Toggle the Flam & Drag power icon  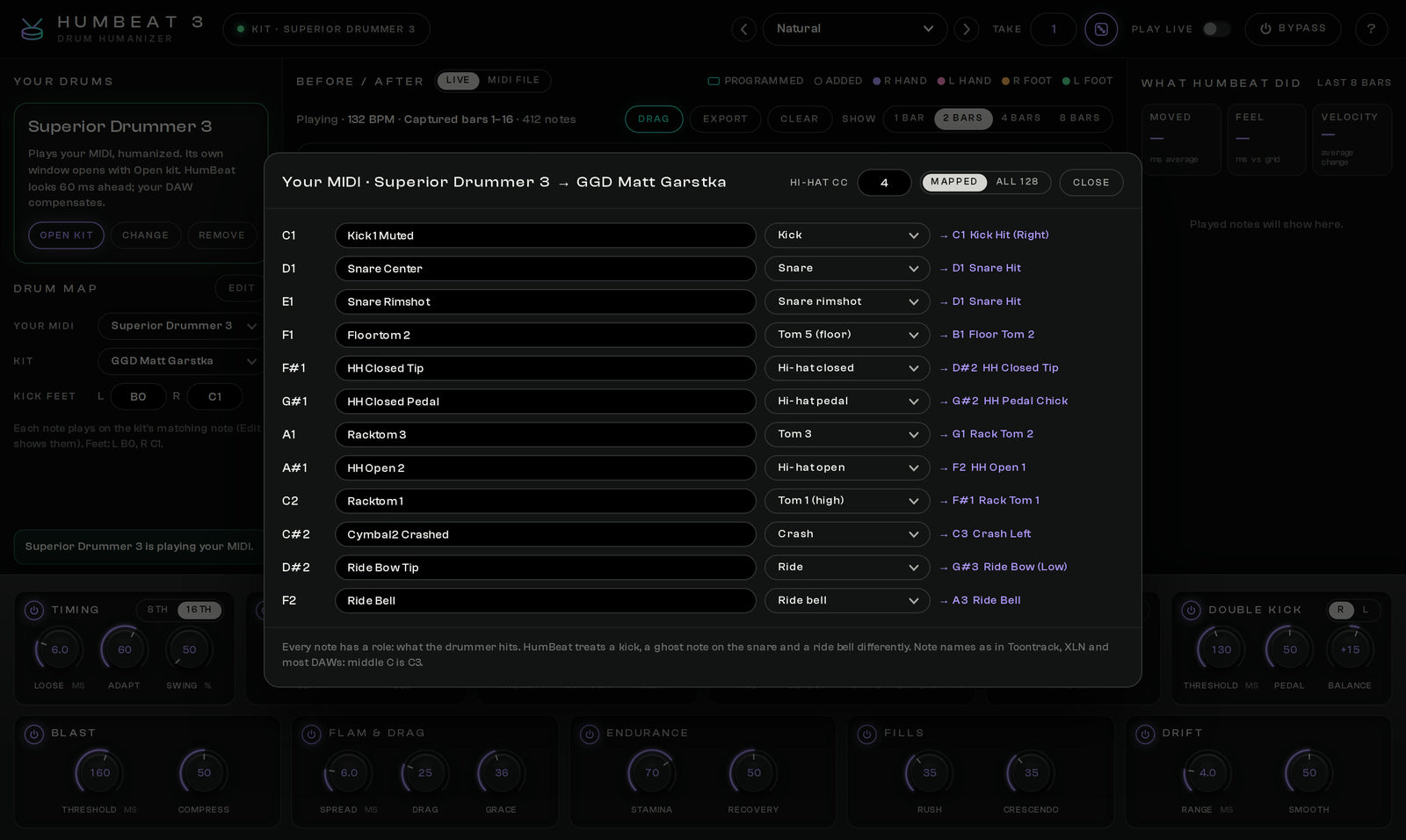coord(311,734)
